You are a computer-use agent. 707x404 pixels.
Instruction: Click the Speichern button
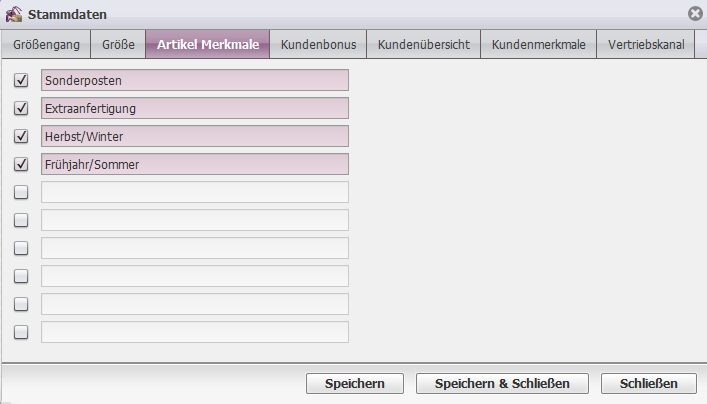coord(355,383)
